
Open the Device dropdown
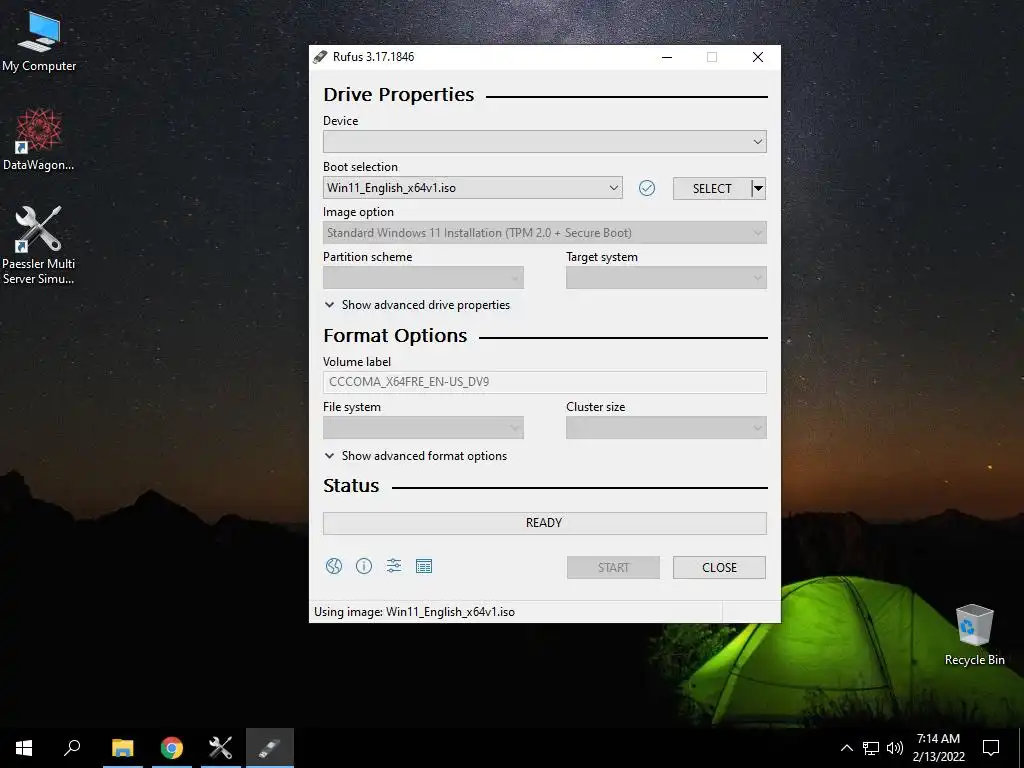coord(545,142)
